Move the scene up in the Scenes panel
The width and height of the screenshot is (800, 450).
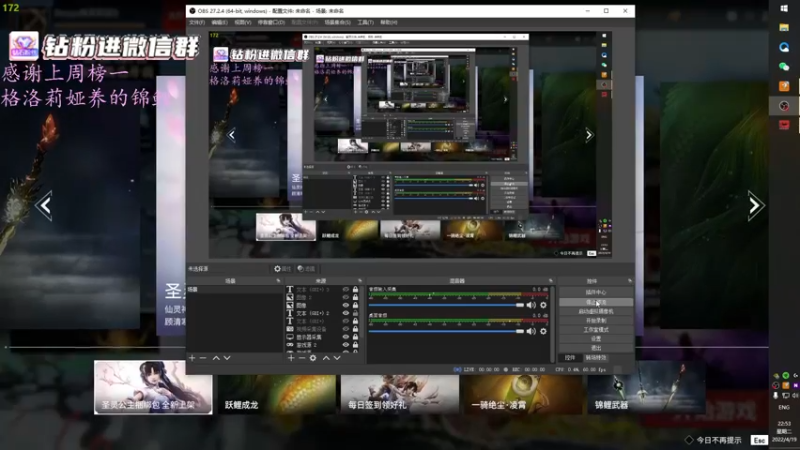(x=216, y=358)
